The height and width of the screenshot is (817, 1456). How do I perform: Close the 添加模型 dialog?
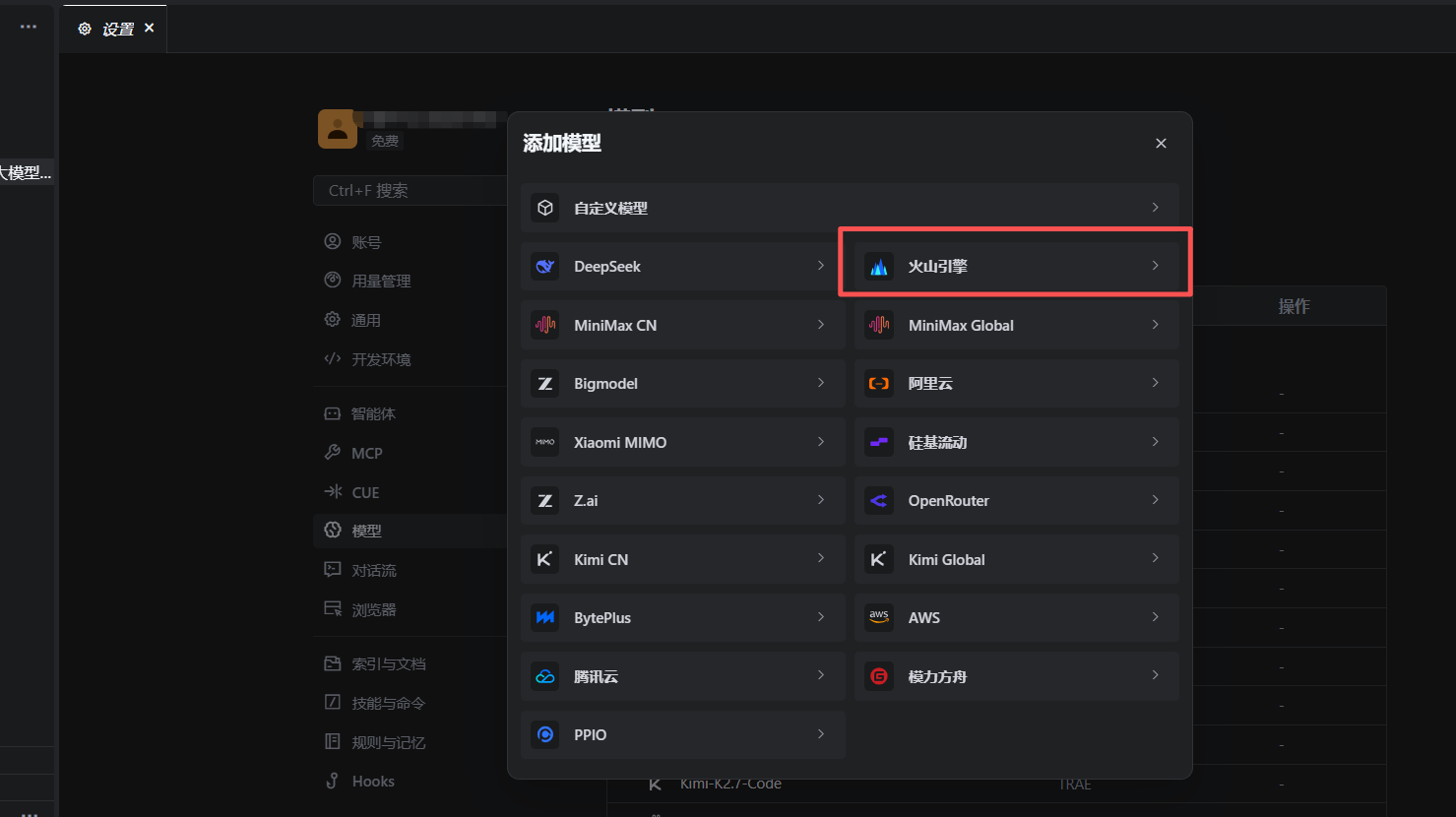(x=1161, y=143)
